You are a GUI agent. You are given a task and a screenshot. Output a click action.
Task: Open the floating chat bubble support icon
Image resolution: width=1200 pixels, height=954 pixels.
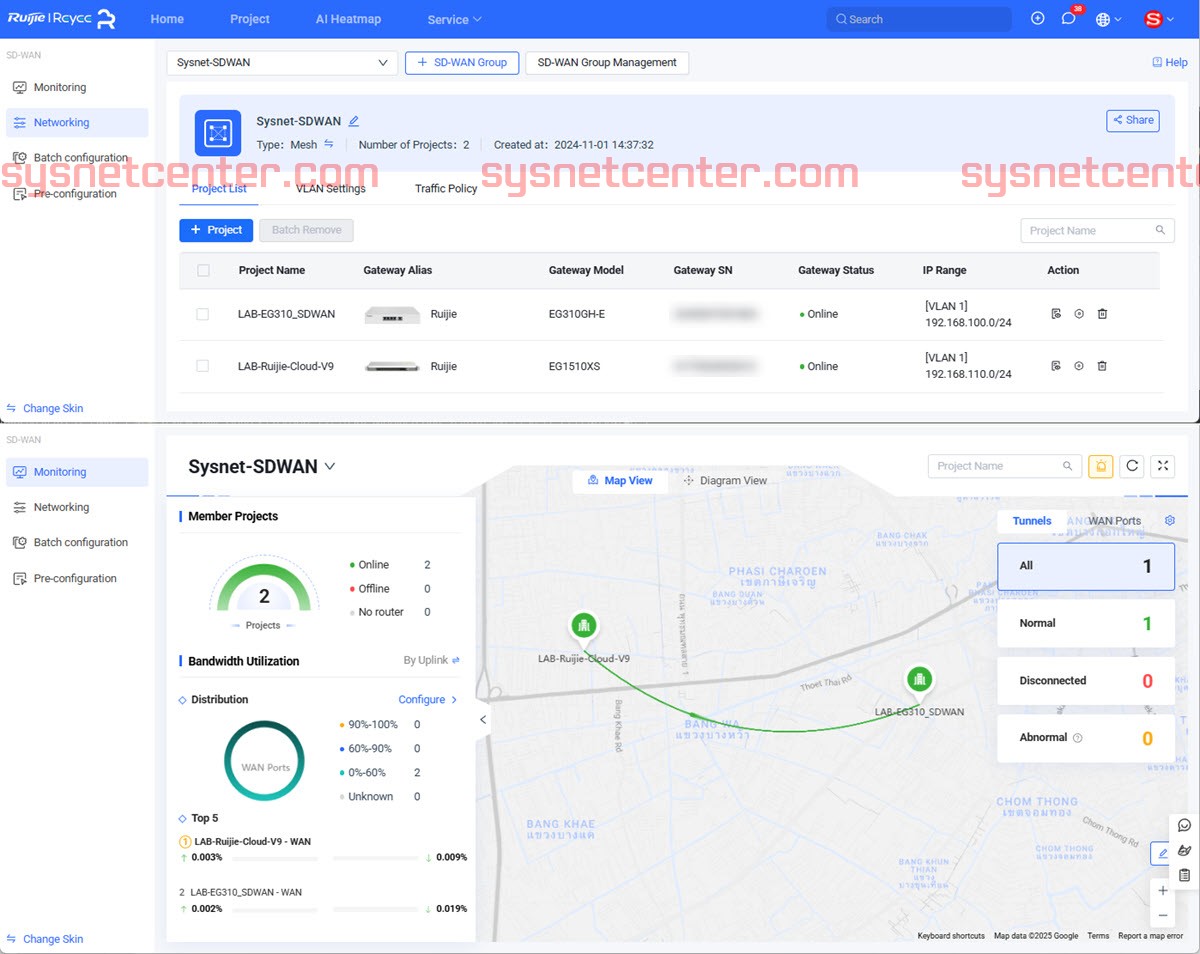coord(1185,825)
